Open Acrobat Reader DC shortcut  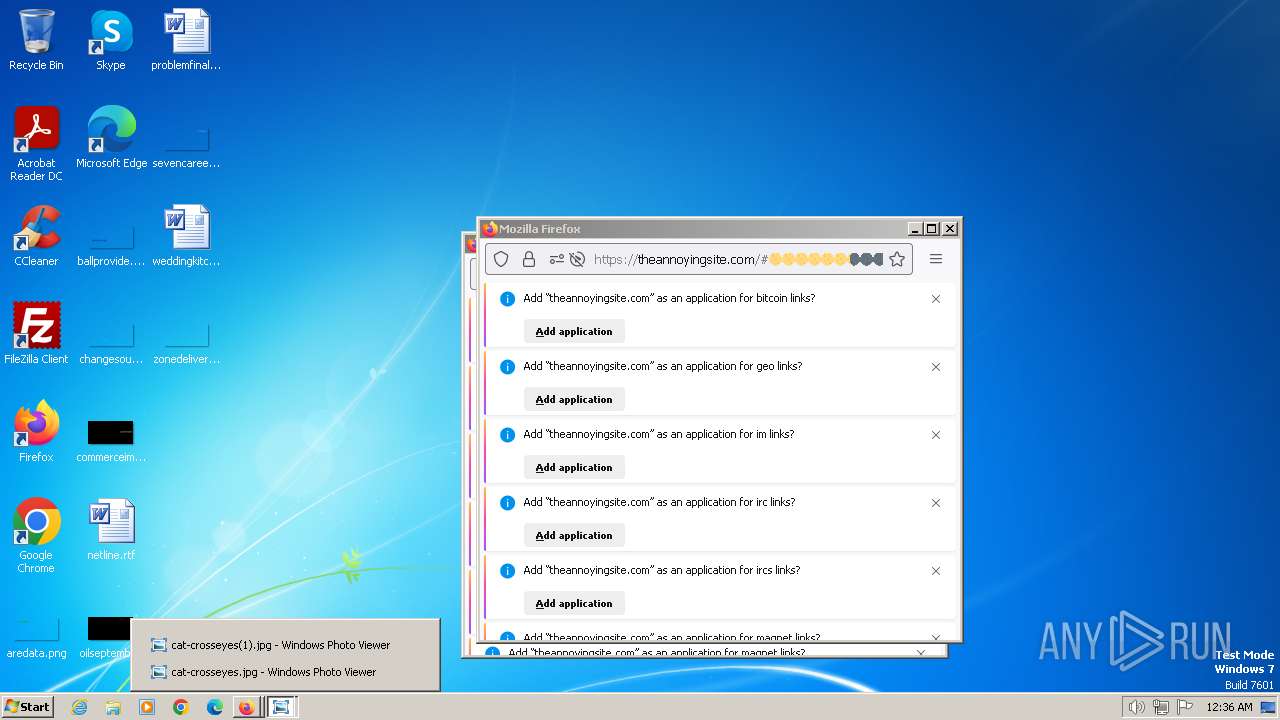click(x=36, y=144)
